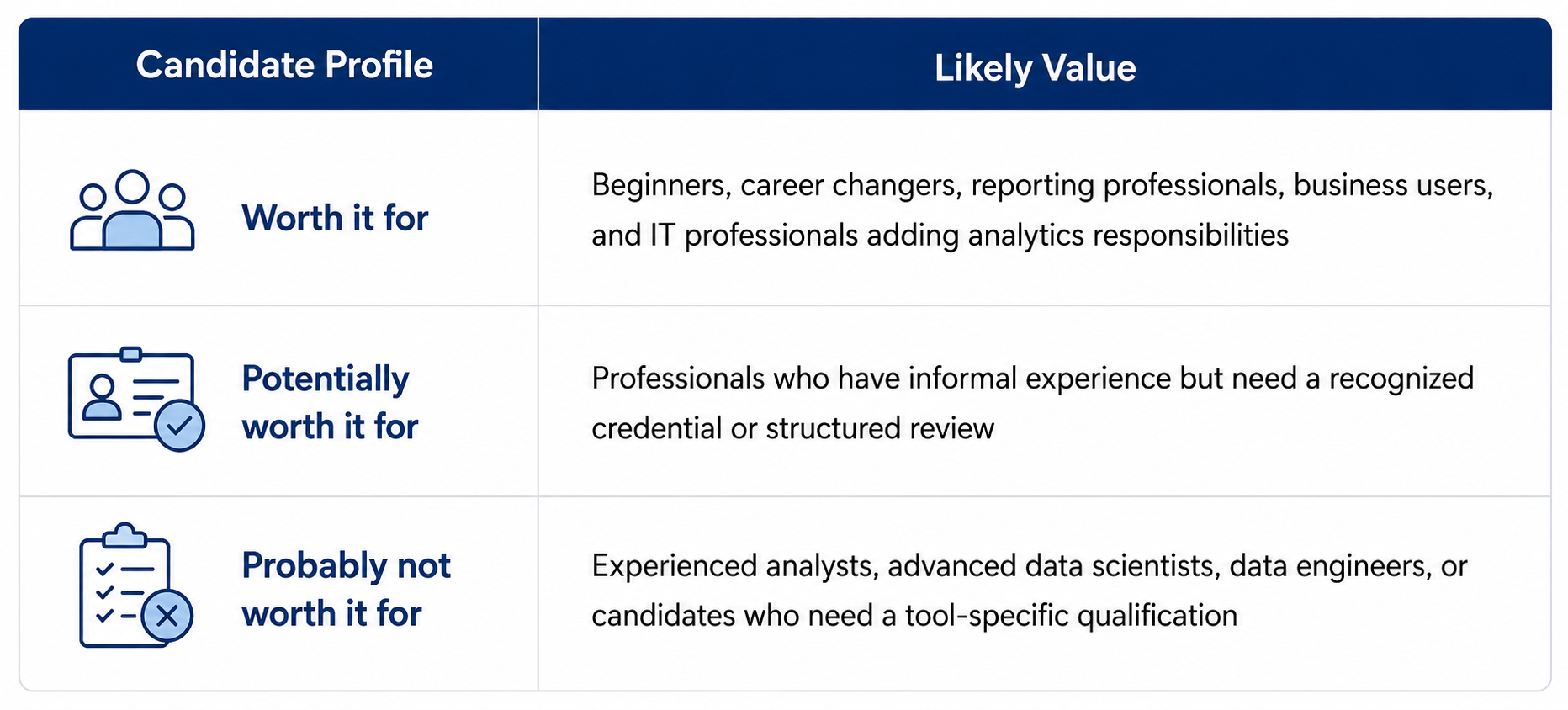1568x710 pixels.
Task: Click the blue checkmark badge on ID card
Action: tap(180, 426)
